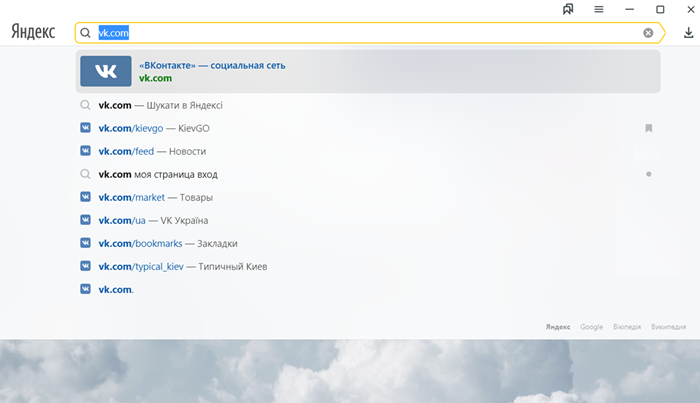700x403 pixels.
Task: Open the downloads arrow icon
Action: pos(688,33)
